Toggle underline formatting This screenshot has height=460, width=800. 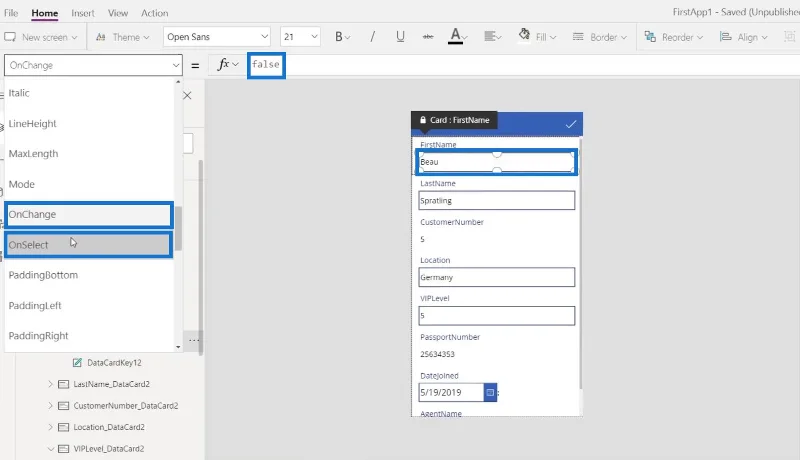click(400, 37)
